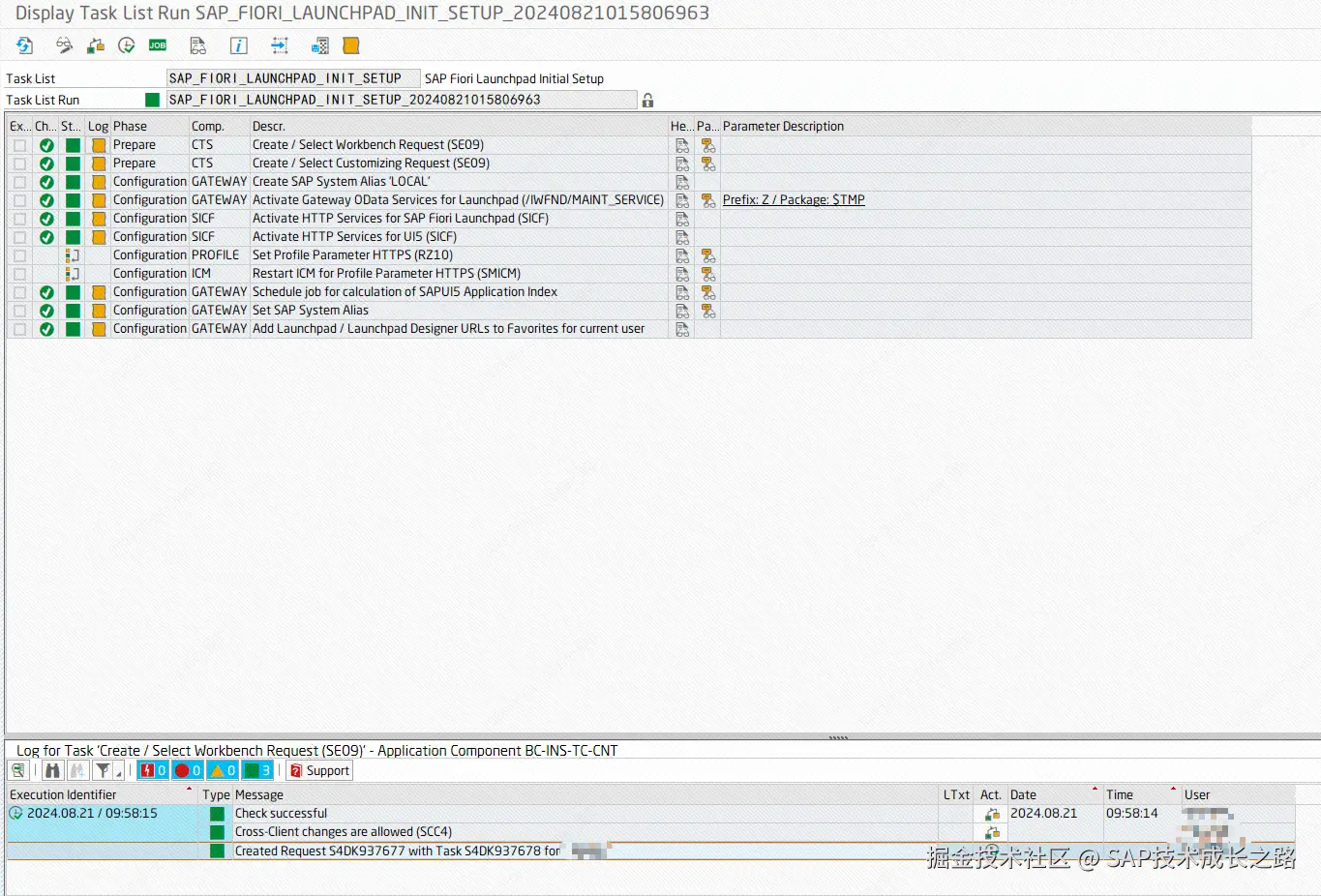1321x896 pixels.
Task: Tick checkbox for Create SAP System Alias 'LOCAL'
Action: [19, 182]
